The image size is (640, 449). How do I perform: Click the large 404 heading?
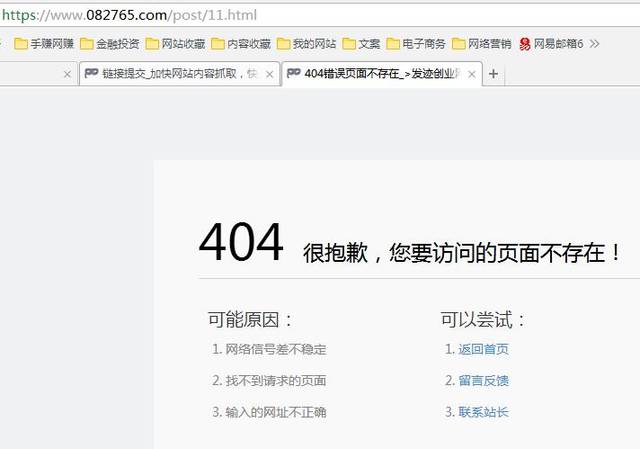(241, 242)
